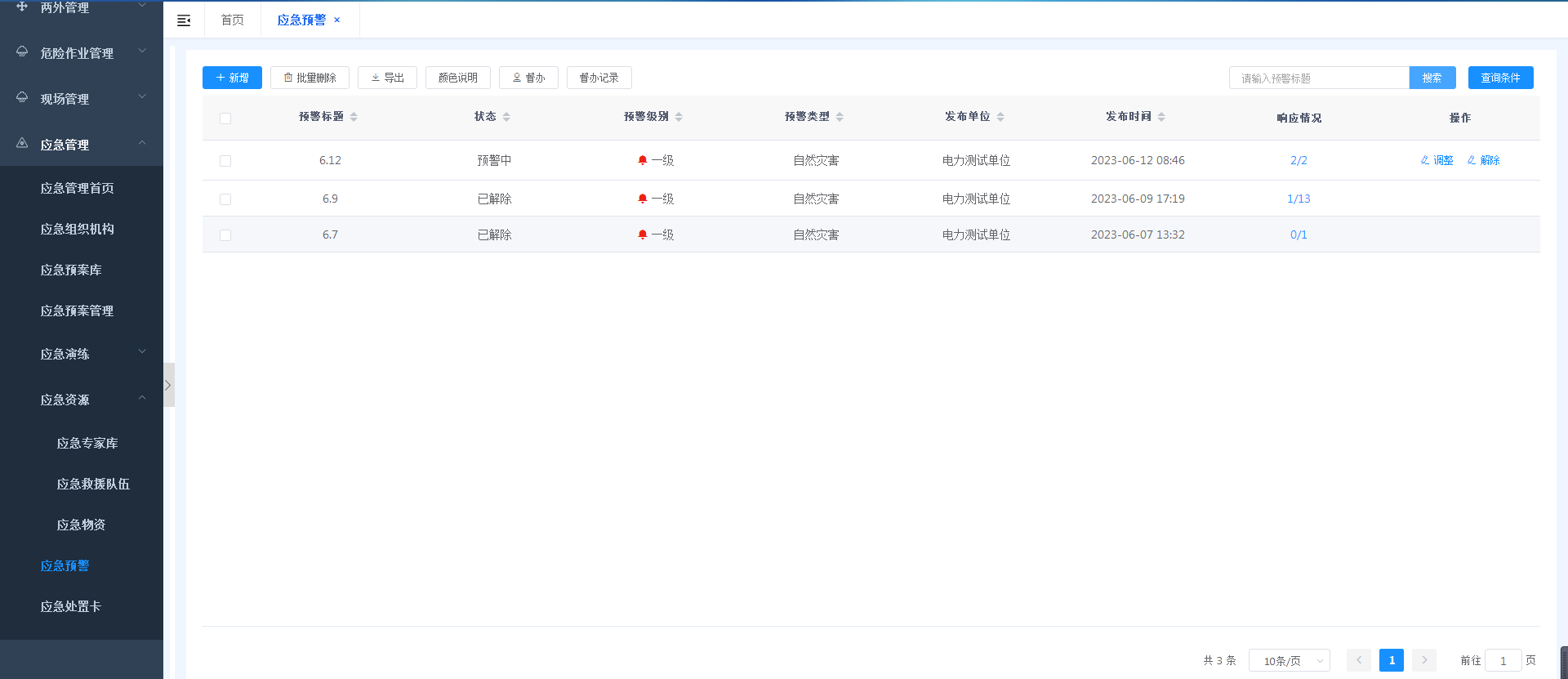Screen dimensions: 1568x679
Task: Select the checkbox for row 6.12
Action: click(225, 161)
